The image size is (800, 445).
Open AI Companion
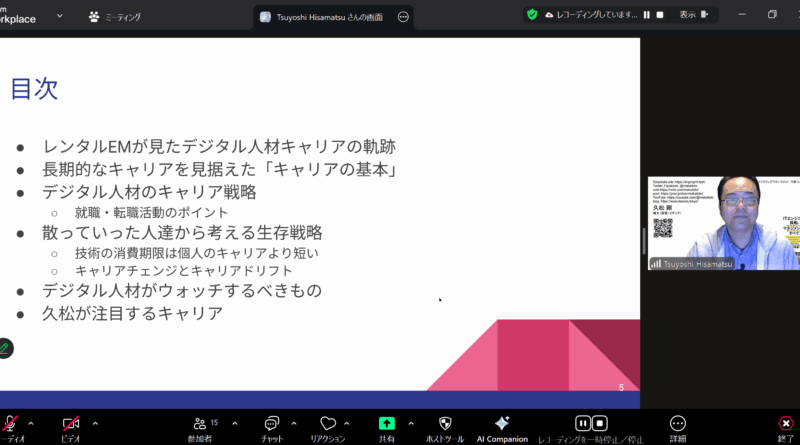[x=502, y=424]
